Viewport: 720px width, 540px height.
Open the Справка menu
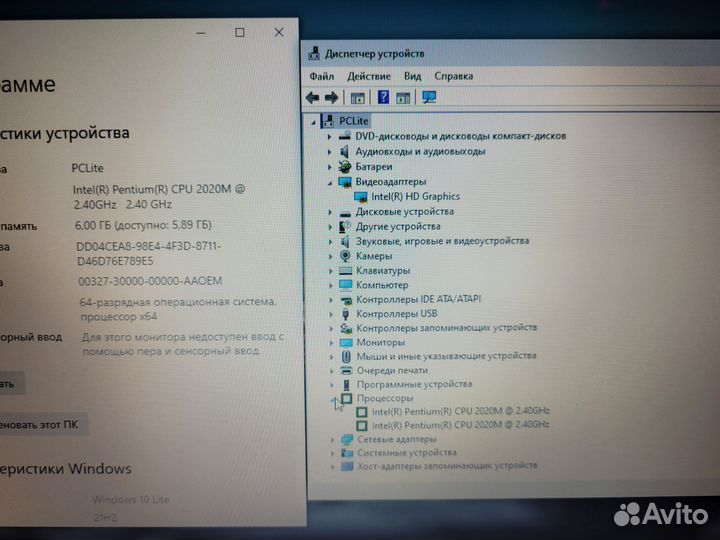(x=454, y=76)
